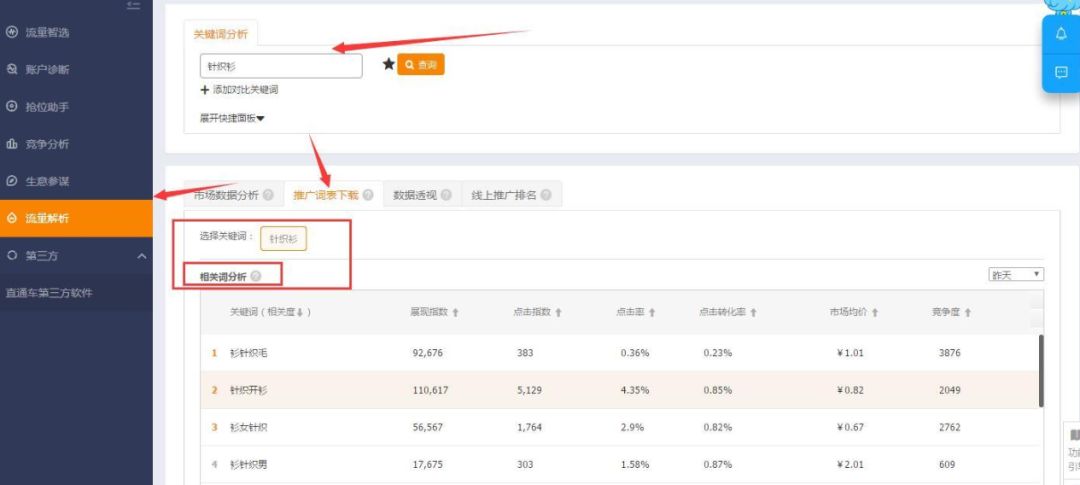The width and height of the screenshot is (1080, 485).
Task: Sort by 展现指数 column
Action: 435,312
